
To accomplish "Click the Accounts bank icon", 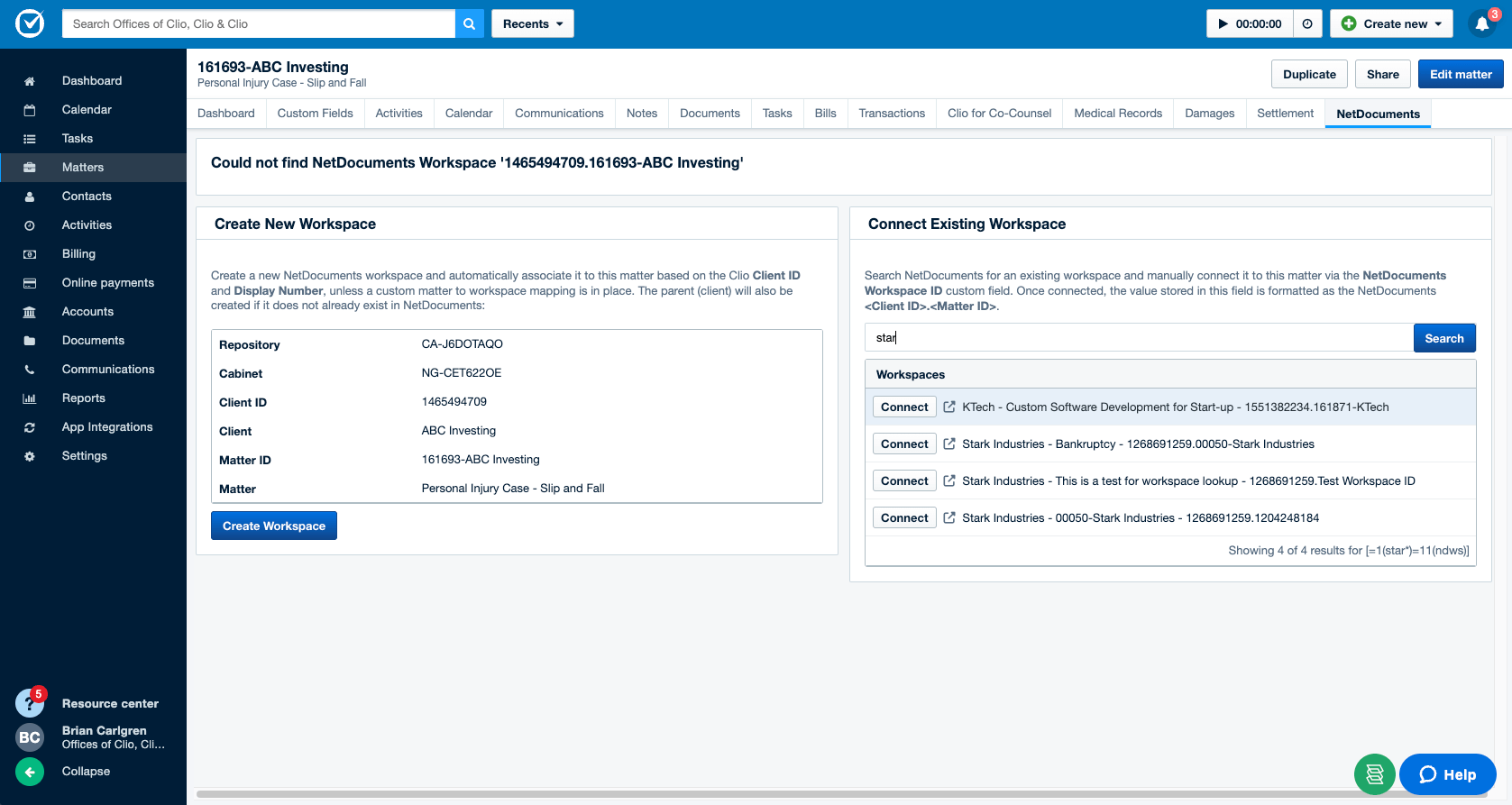I will (30, 312).
